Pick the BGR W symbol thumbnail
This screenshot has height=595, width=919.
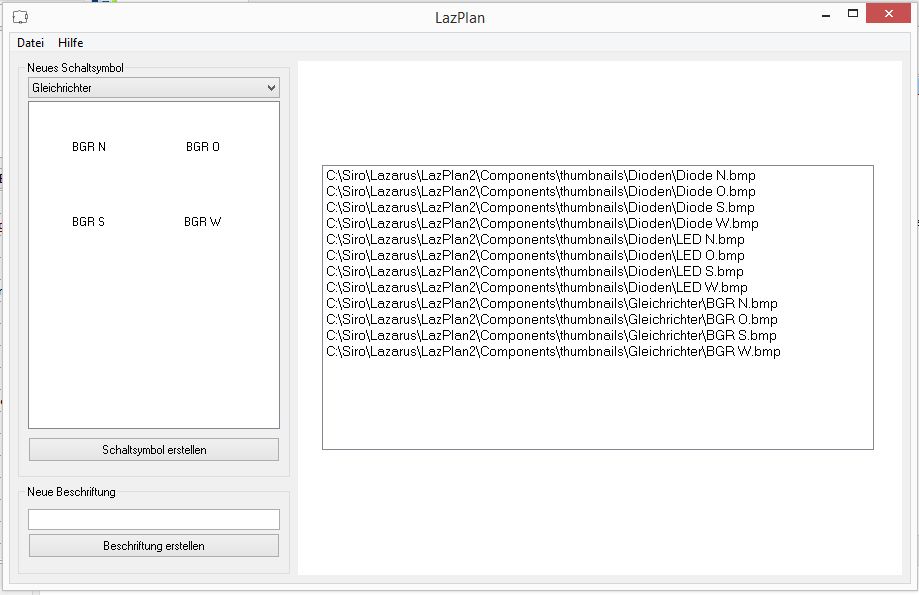click(x=203, y=222)
